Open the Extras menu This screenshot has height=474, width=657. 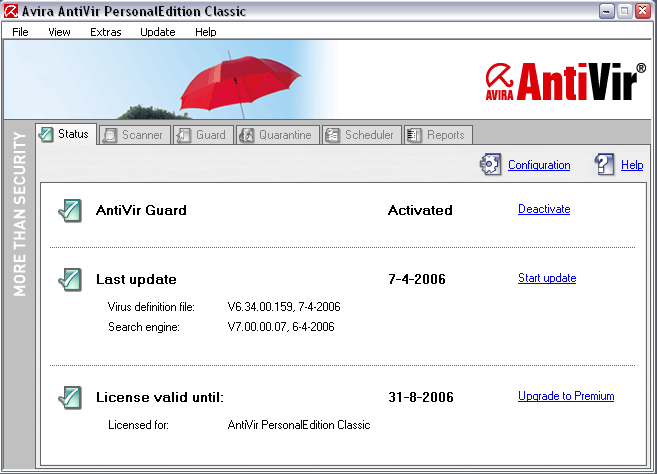106,32
